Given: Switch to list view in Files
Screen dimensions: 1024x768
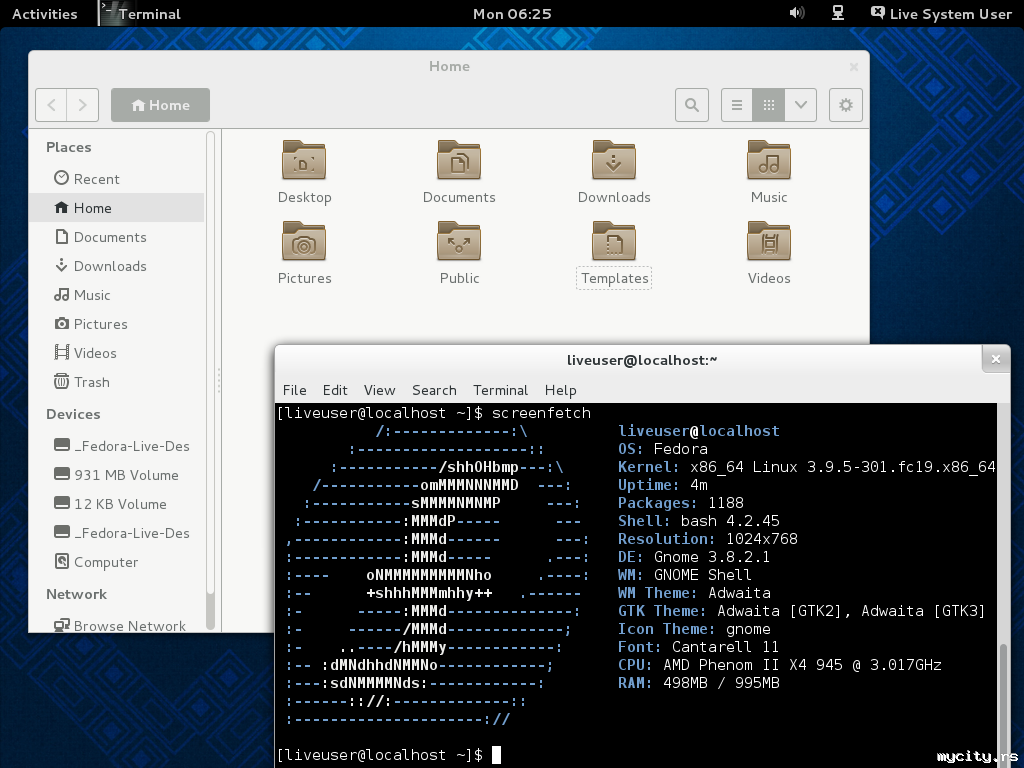Looking at the screenshot, I should 737,105.
